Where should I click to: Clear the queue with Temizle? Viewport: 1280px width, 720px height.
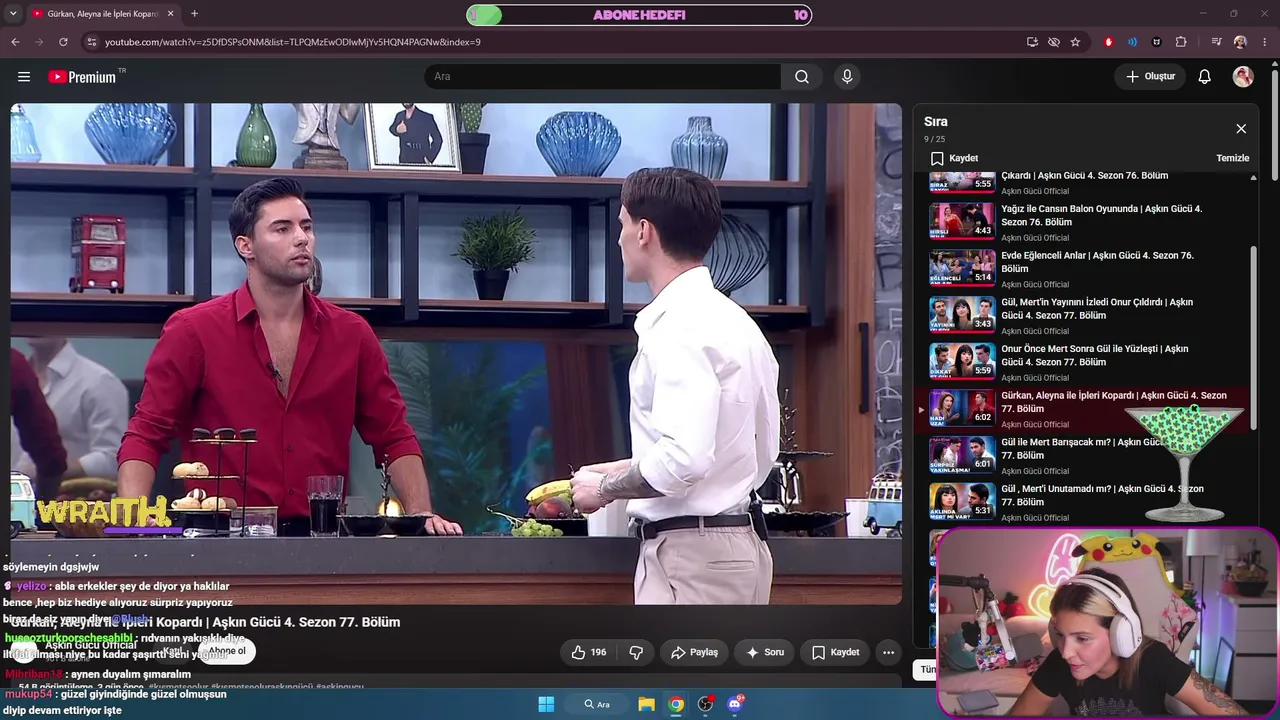(x=1232, y=158)
